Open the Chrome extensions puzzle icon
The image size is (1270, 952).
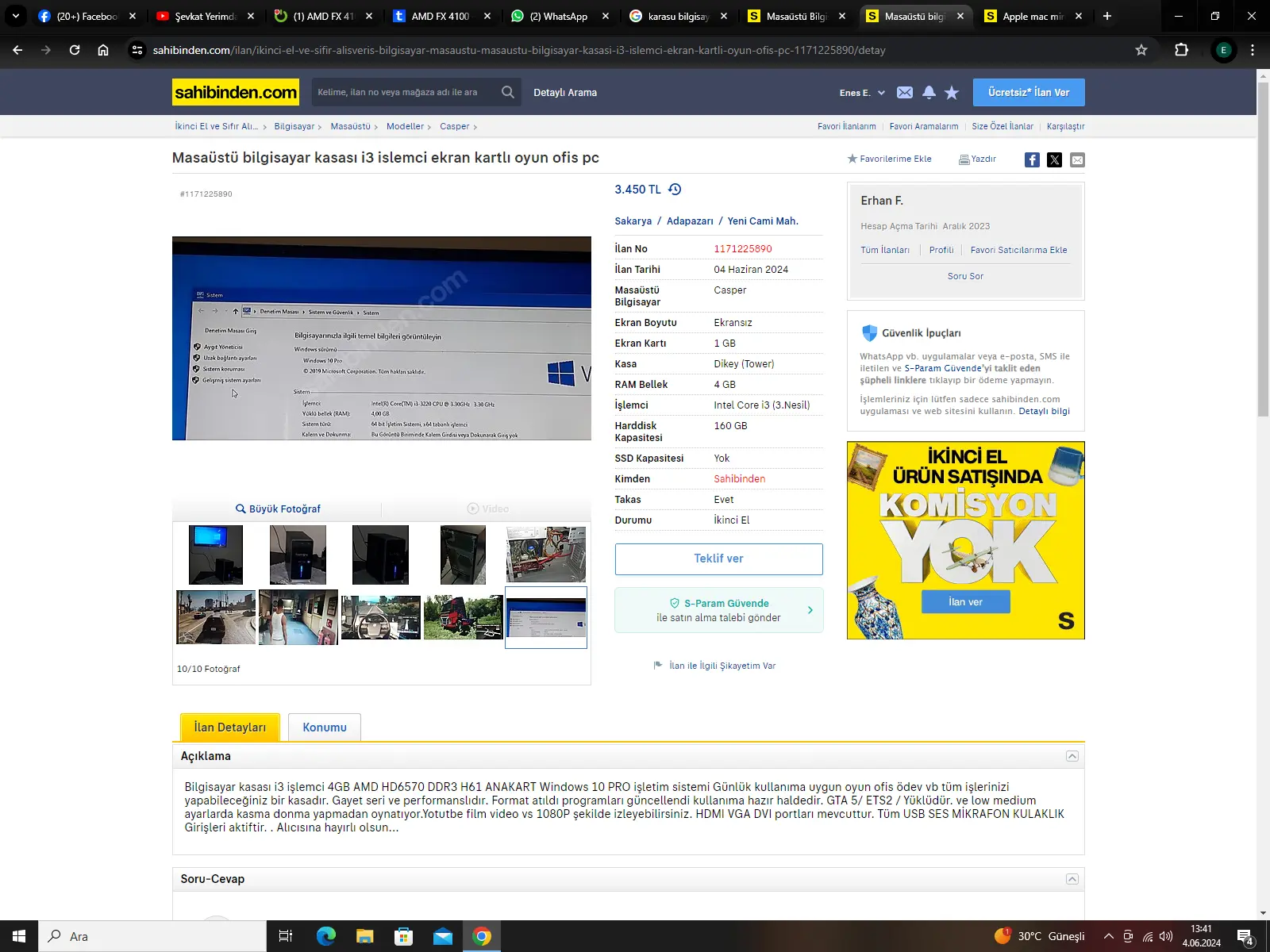pos(1181,50)
